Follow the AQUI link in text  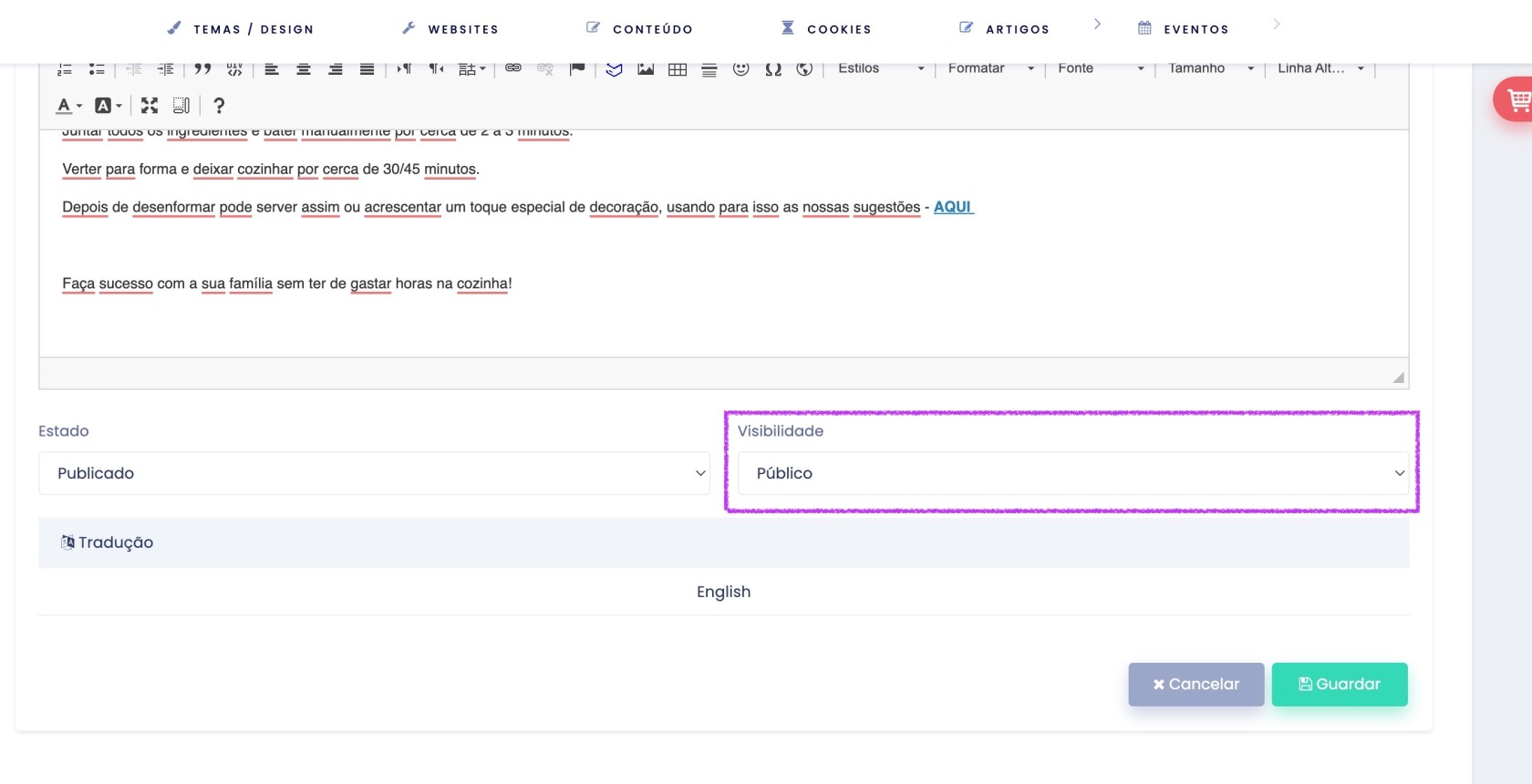(x=954, y=207)
